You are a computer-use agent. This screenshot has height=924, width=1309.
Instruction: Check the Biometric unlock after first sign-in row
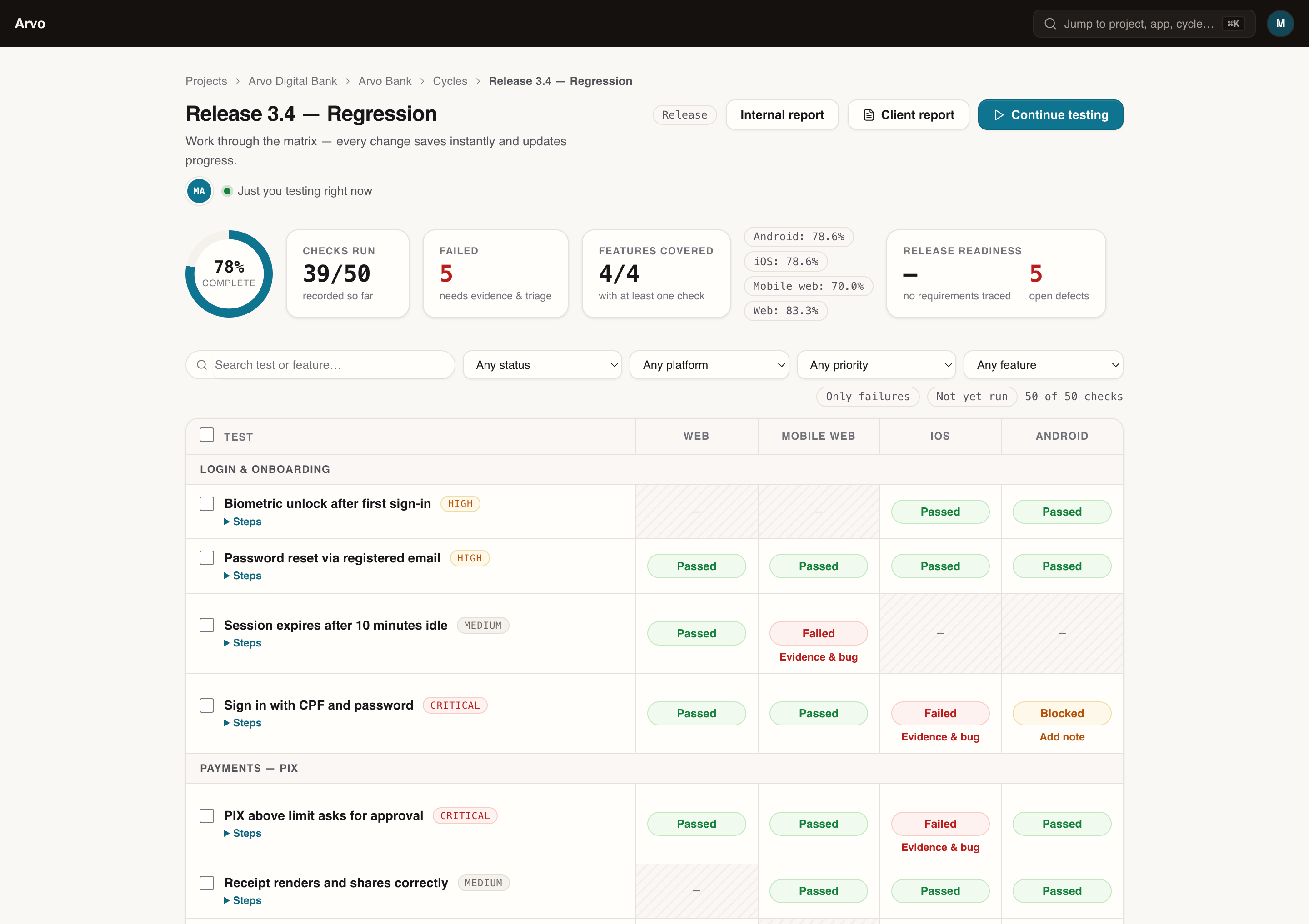point(207,504)
